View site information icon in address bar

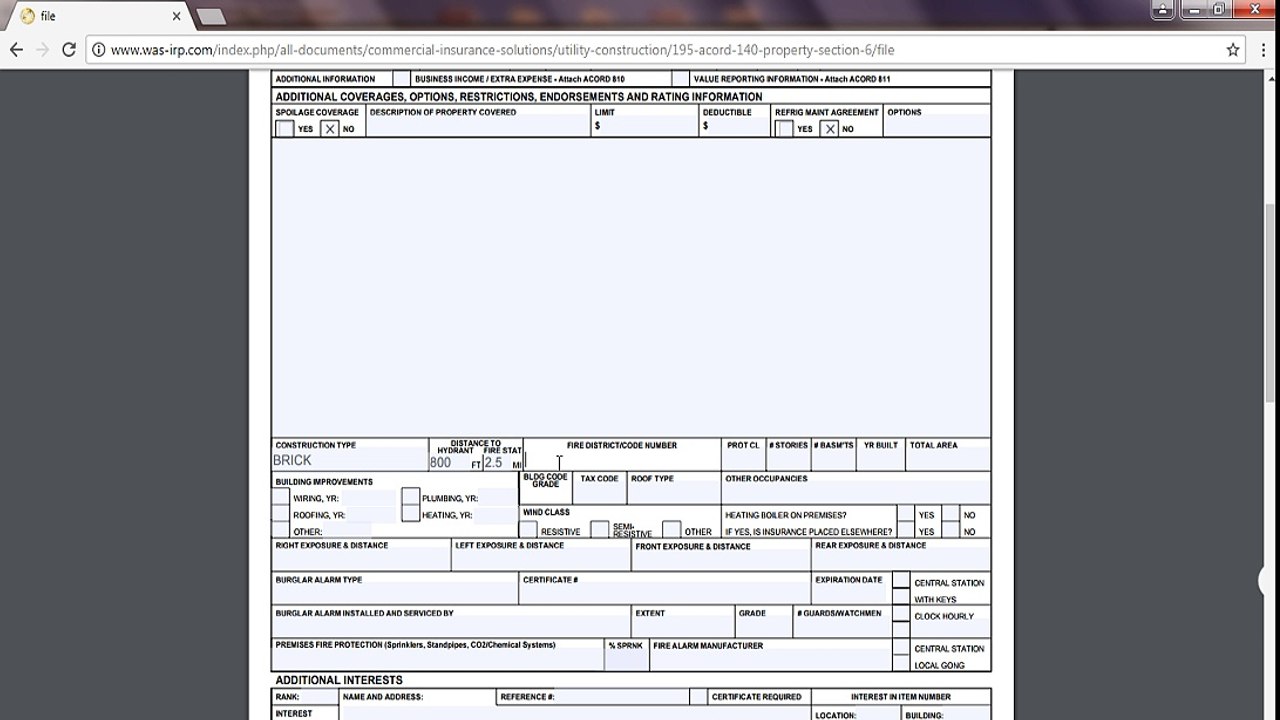click(x=99, y=49)
